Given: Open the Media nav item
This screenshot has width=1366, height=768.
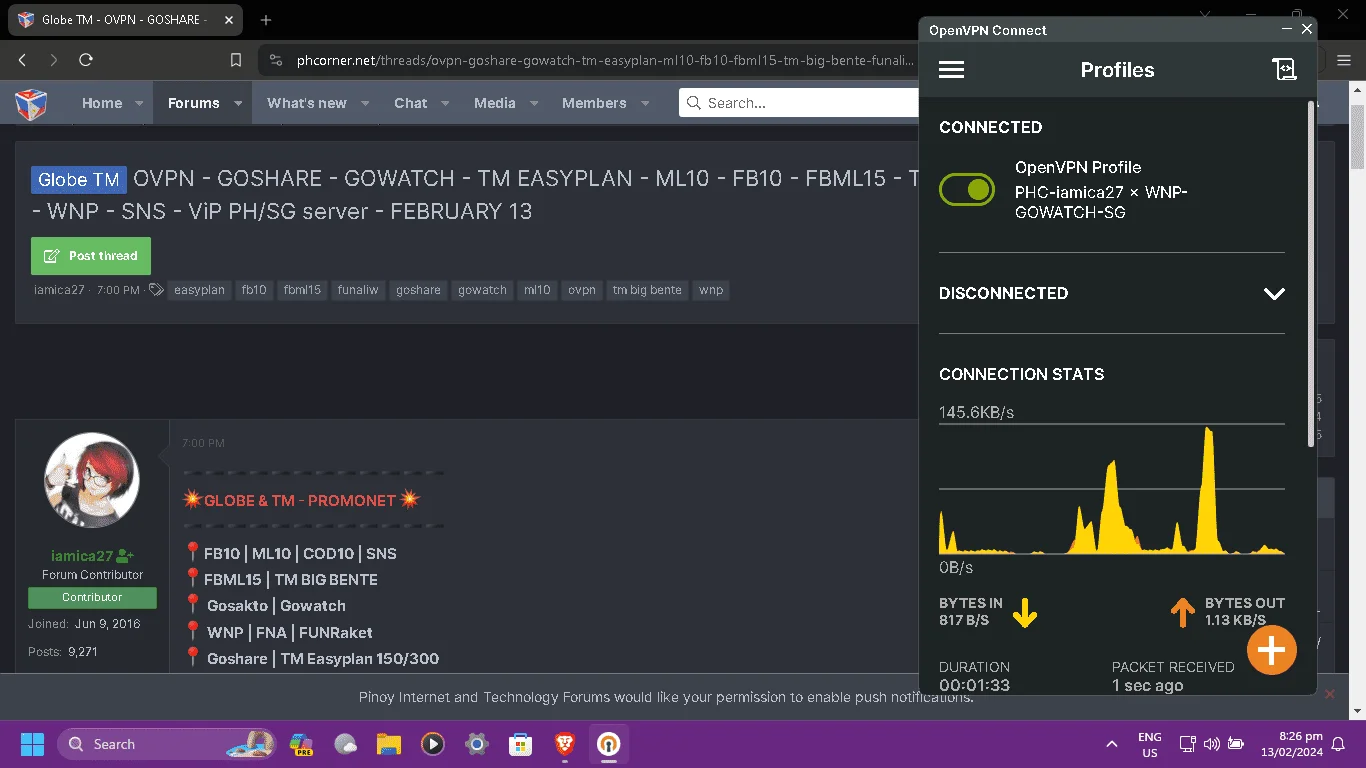Looking at the screenshot, I should pyautogui.click(x=495, y=103).
